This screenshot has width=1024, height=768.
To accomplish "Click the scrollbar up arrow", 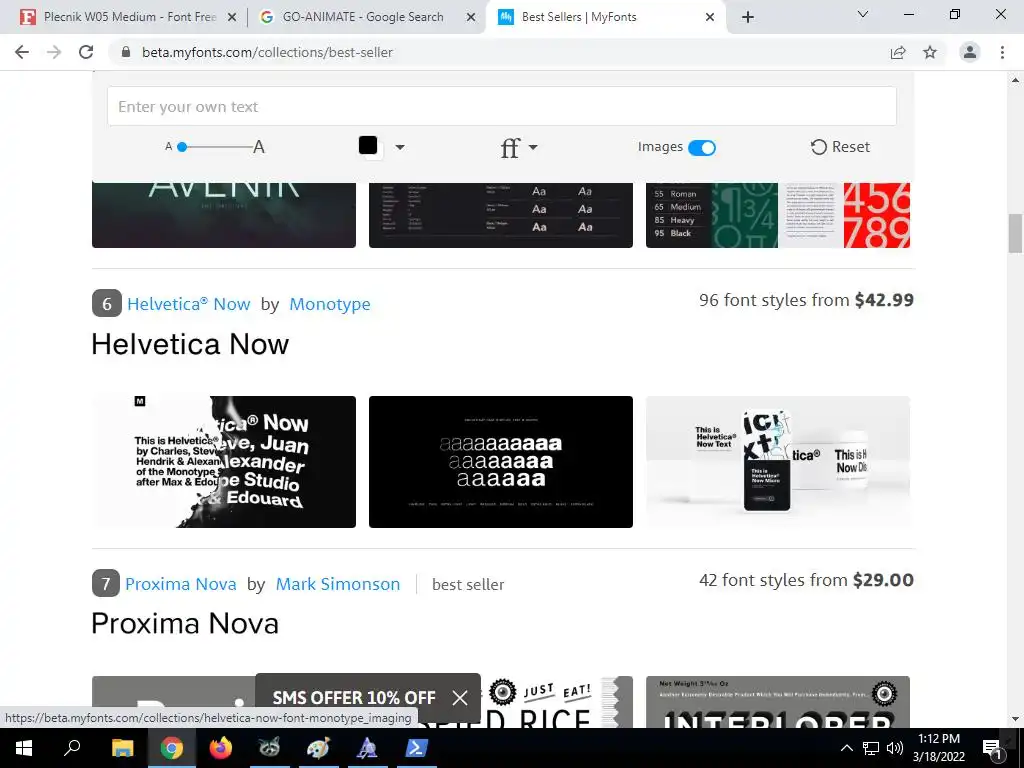I will pyautogui.click(x=1015, y=80).
